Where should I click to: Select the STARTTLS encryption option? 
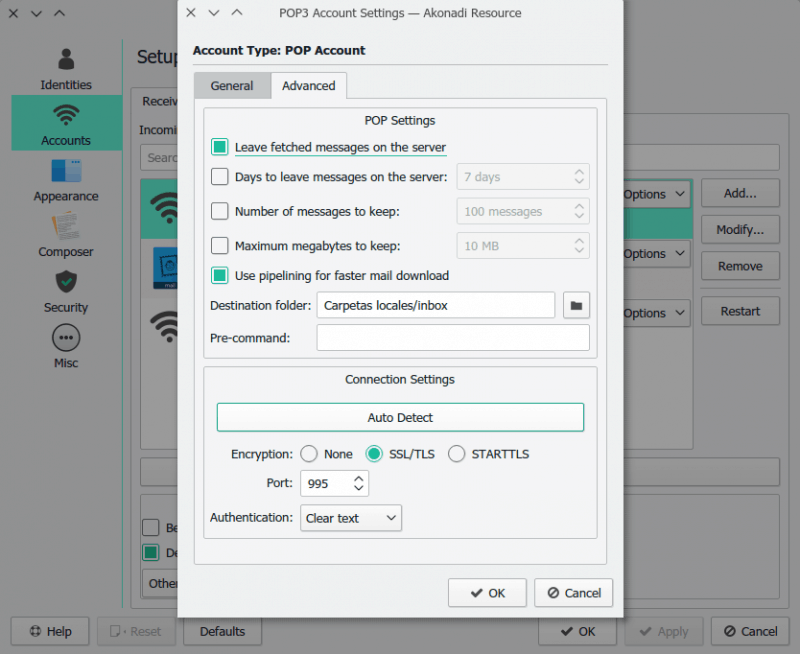click(457, 453)
